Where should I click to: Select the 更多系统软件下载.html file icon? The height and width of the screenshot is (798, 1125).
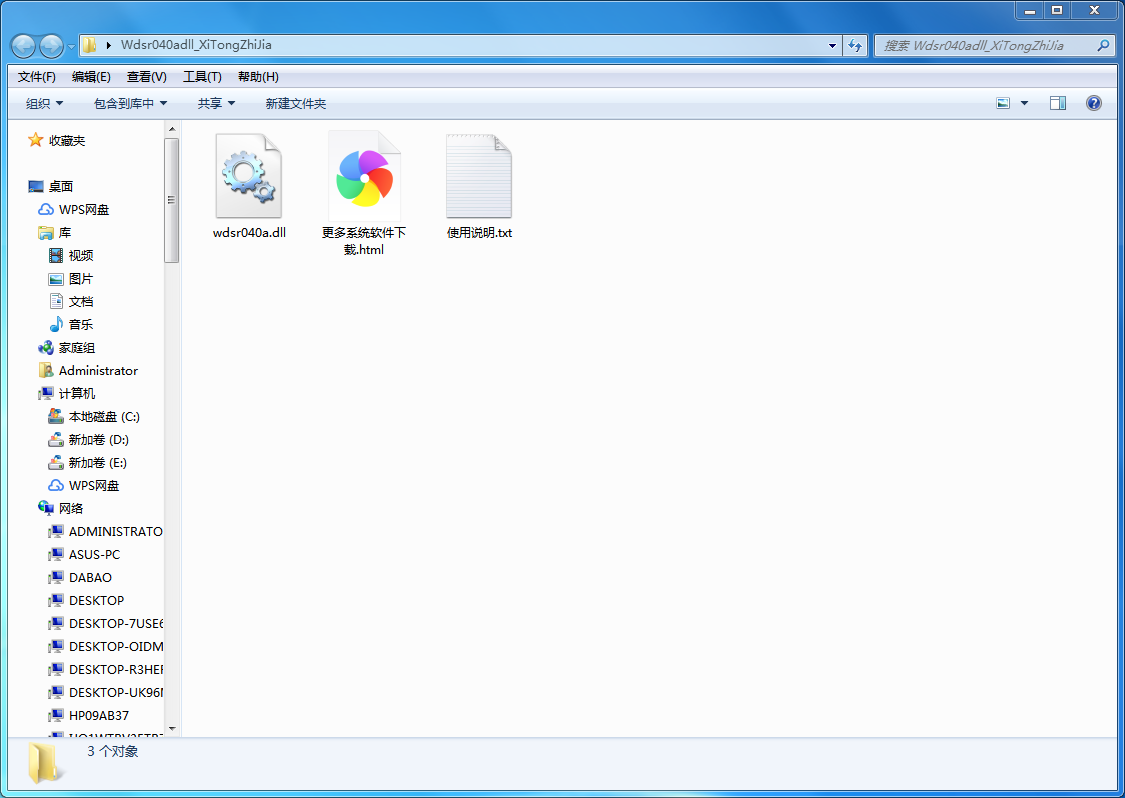(x=364, y=176)
